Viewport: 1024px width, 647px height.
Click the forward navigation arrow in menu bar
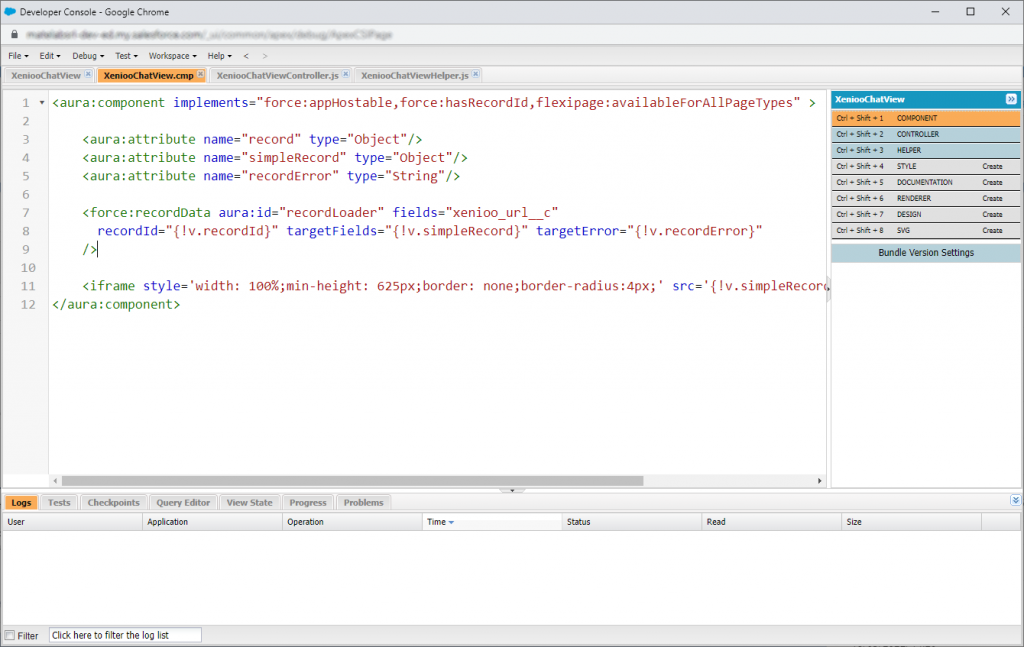[263, 56]
